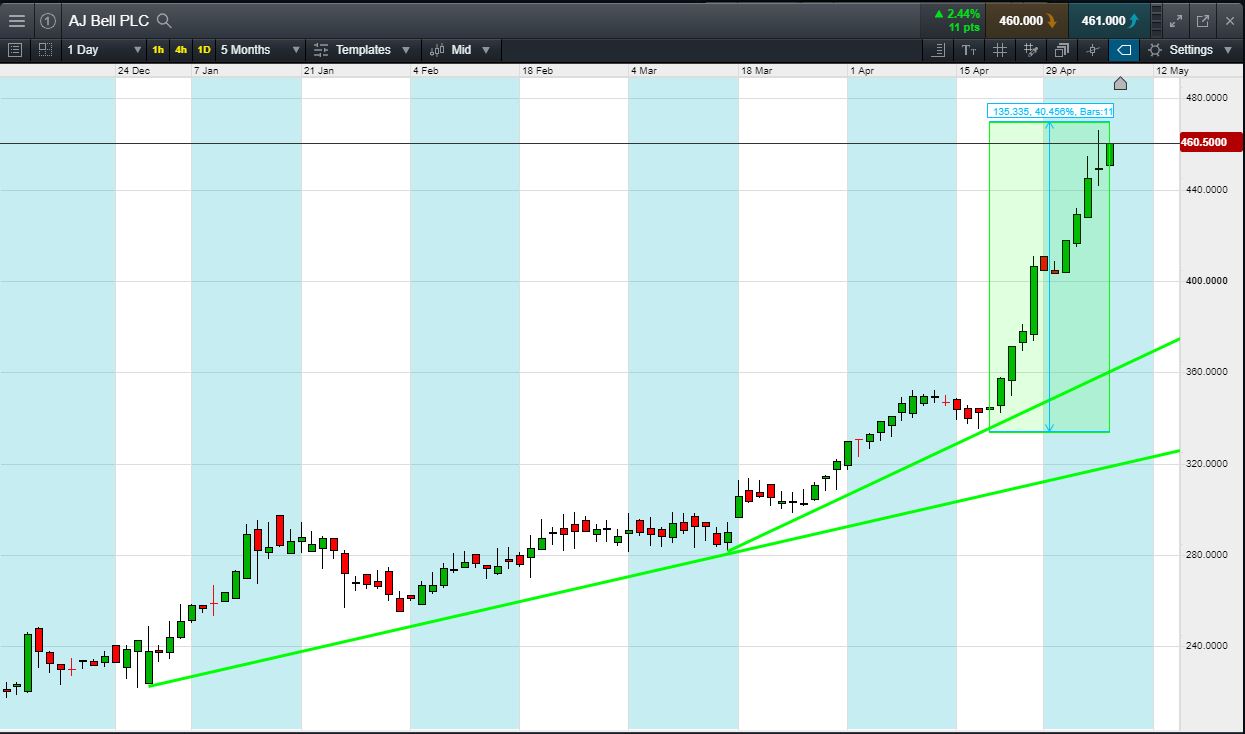Screen dimensions: 1245x734
Task: Expand the 5 Months range dropdown
Action: tap(260, 50)
